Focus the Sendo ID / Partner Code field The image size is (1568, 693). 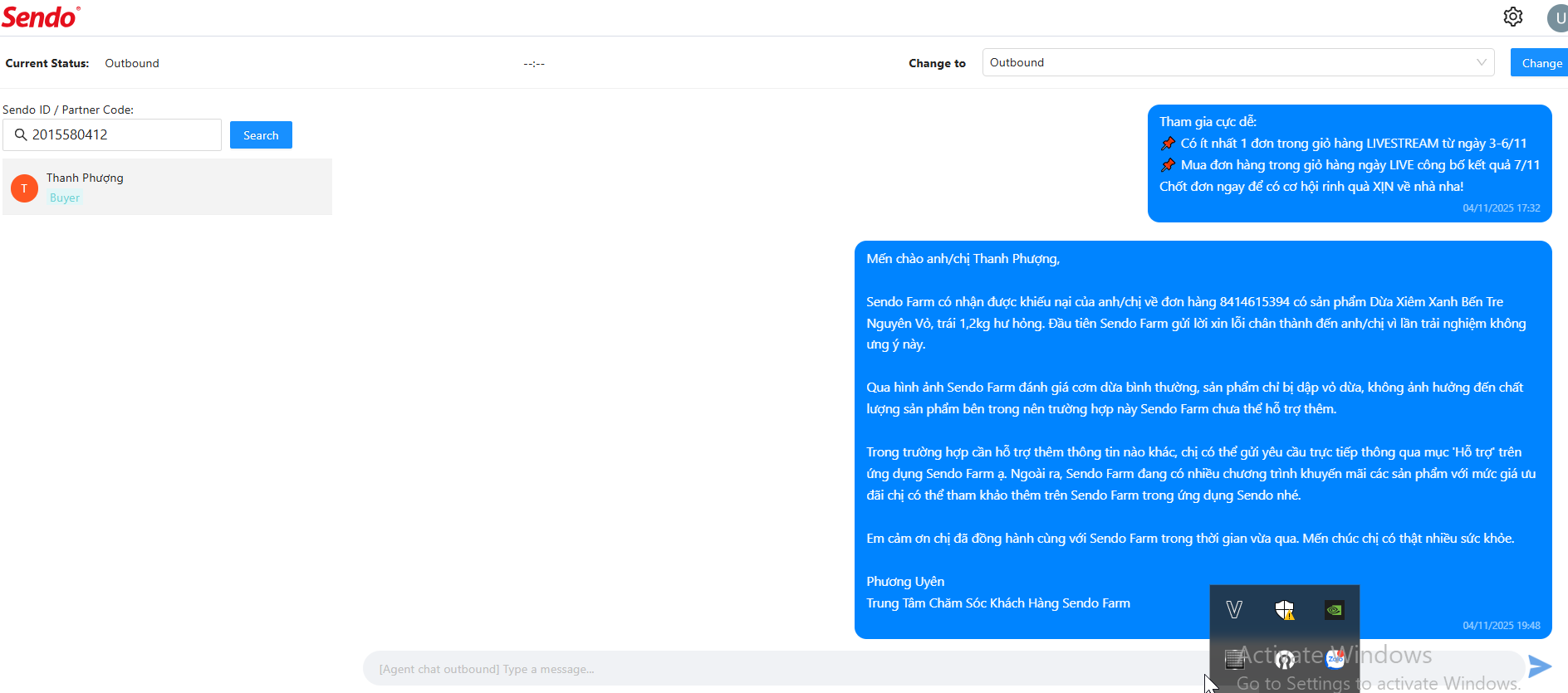click(112, 134)
